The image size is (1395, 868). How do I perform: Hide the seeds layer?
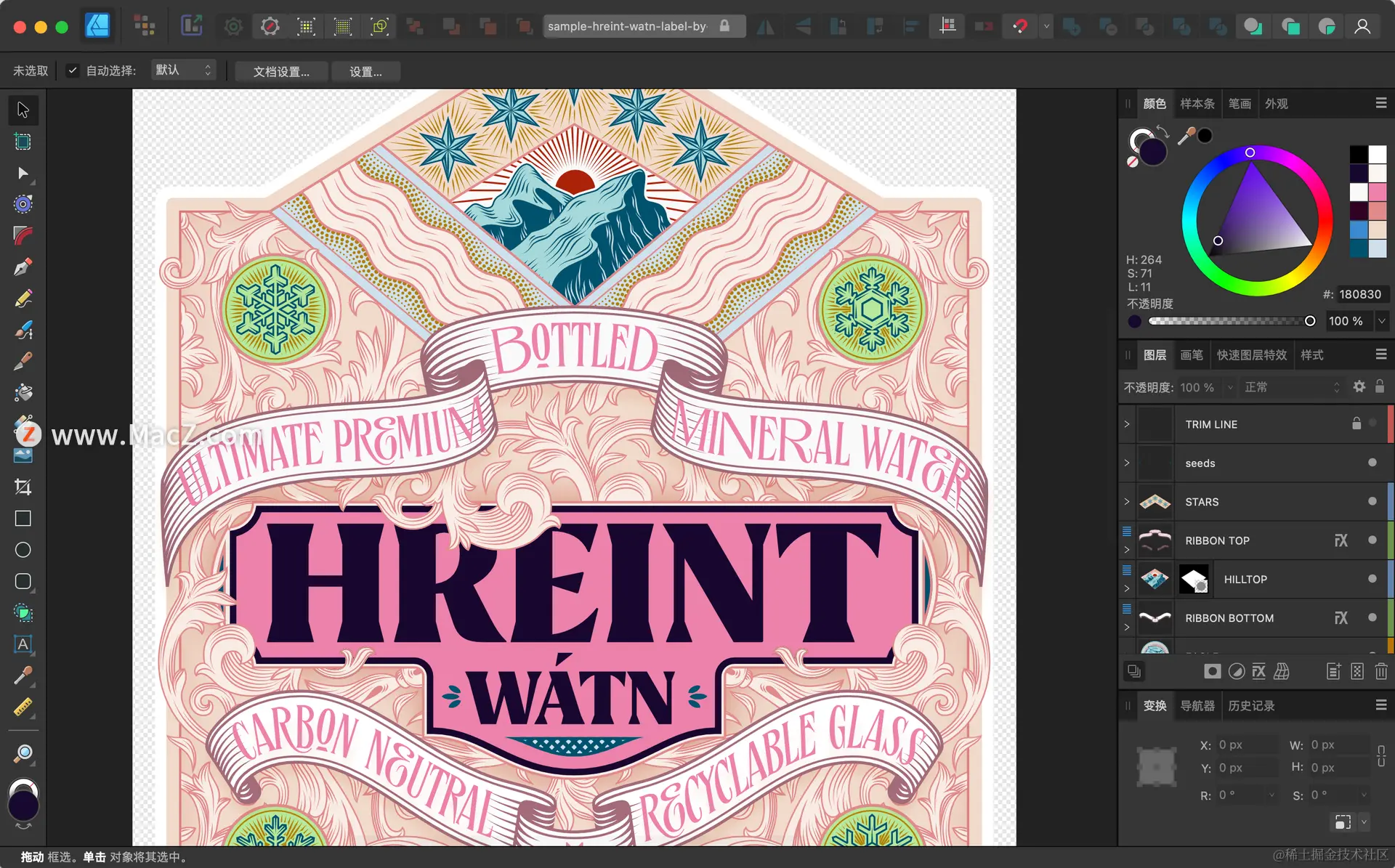coord(1372,463)
